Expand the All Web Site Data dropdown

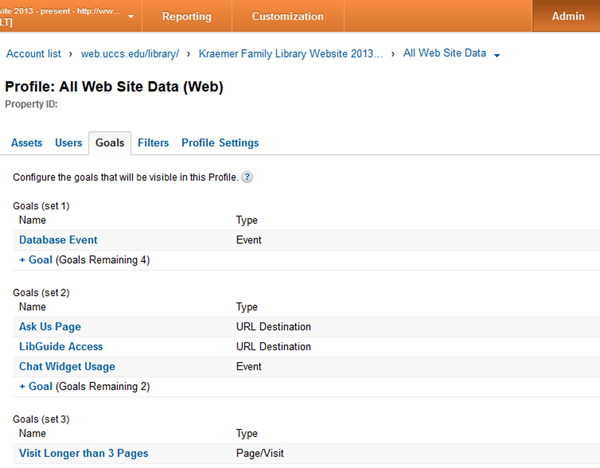tap(497, 54)
